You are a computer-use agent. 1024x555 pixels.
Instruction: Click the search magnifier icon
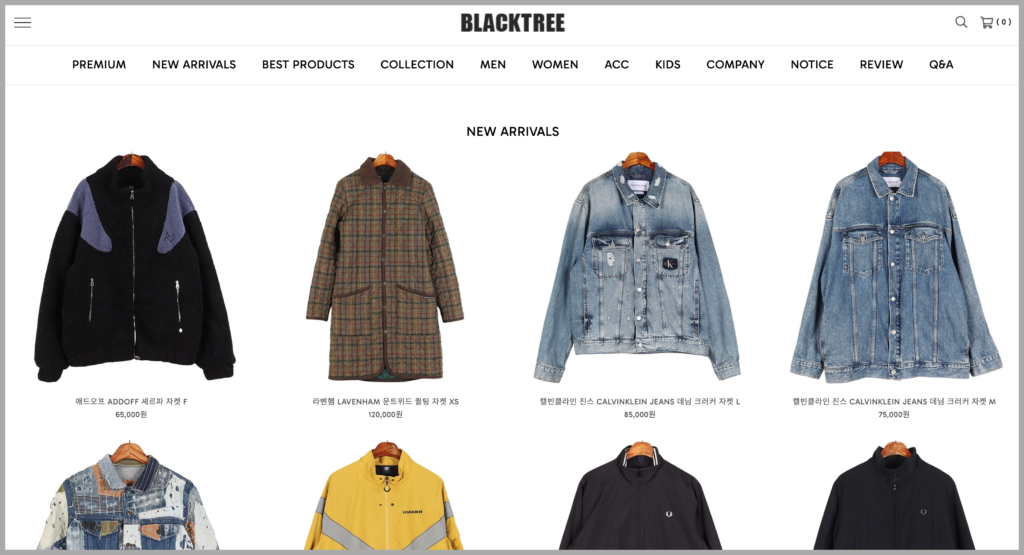961,22
